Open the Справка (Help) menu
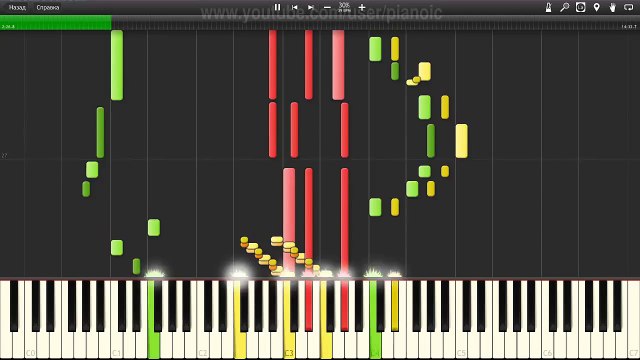Image resolution: width=640 pixels, height=360 pixels. tap(47, 7)
